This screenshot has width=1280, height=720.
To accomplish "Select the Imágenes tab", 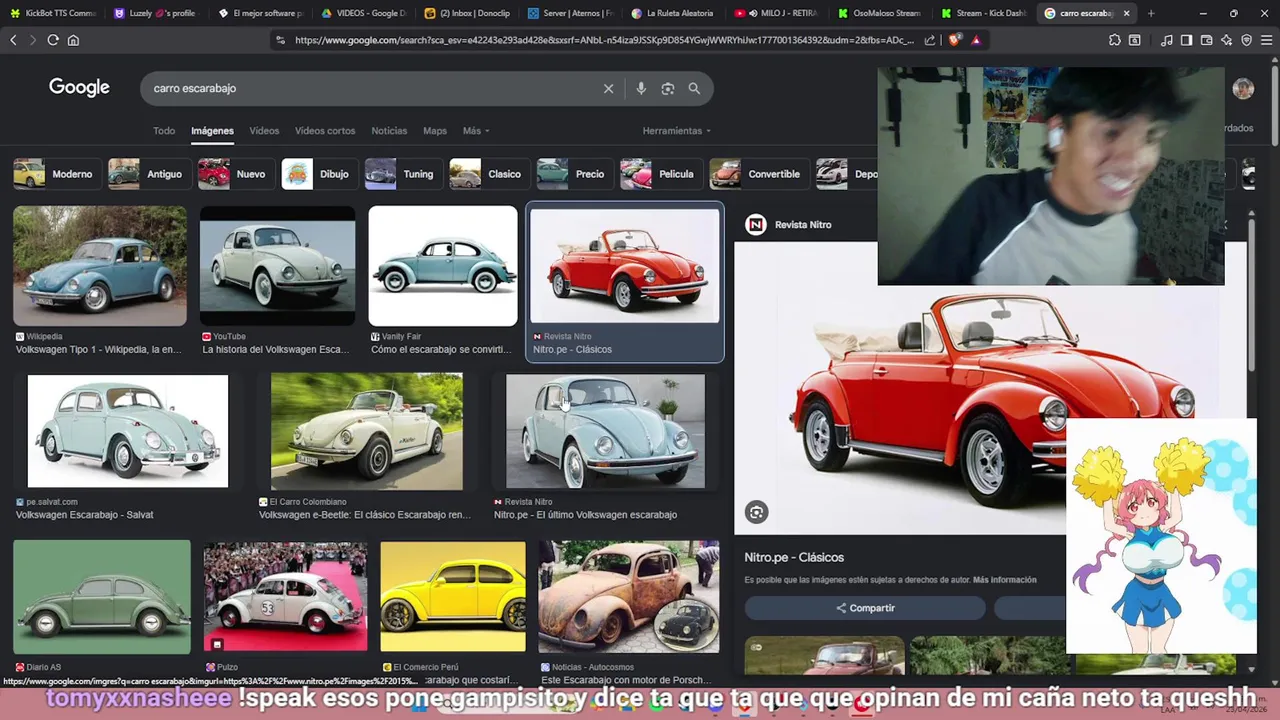I will [x=212, y=131].
